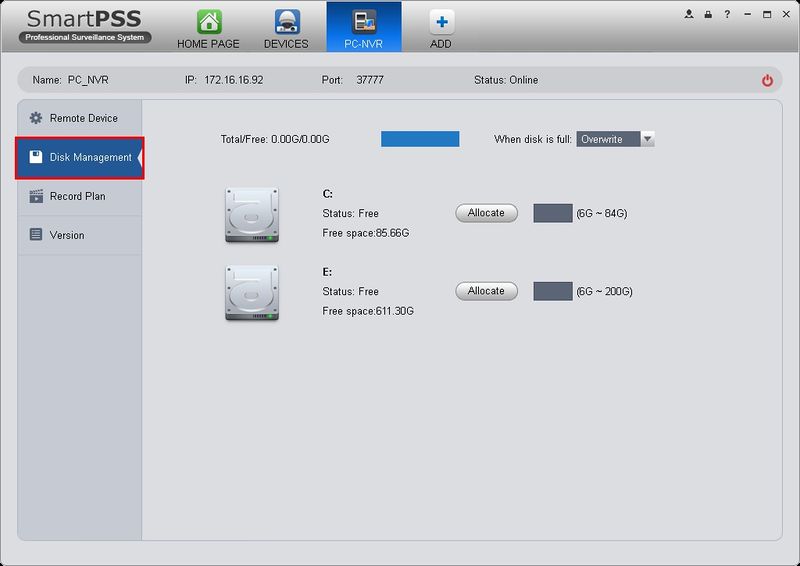Click Allocate for drive C:
Viewport: 800px width, 566px height.
[486, 213]
